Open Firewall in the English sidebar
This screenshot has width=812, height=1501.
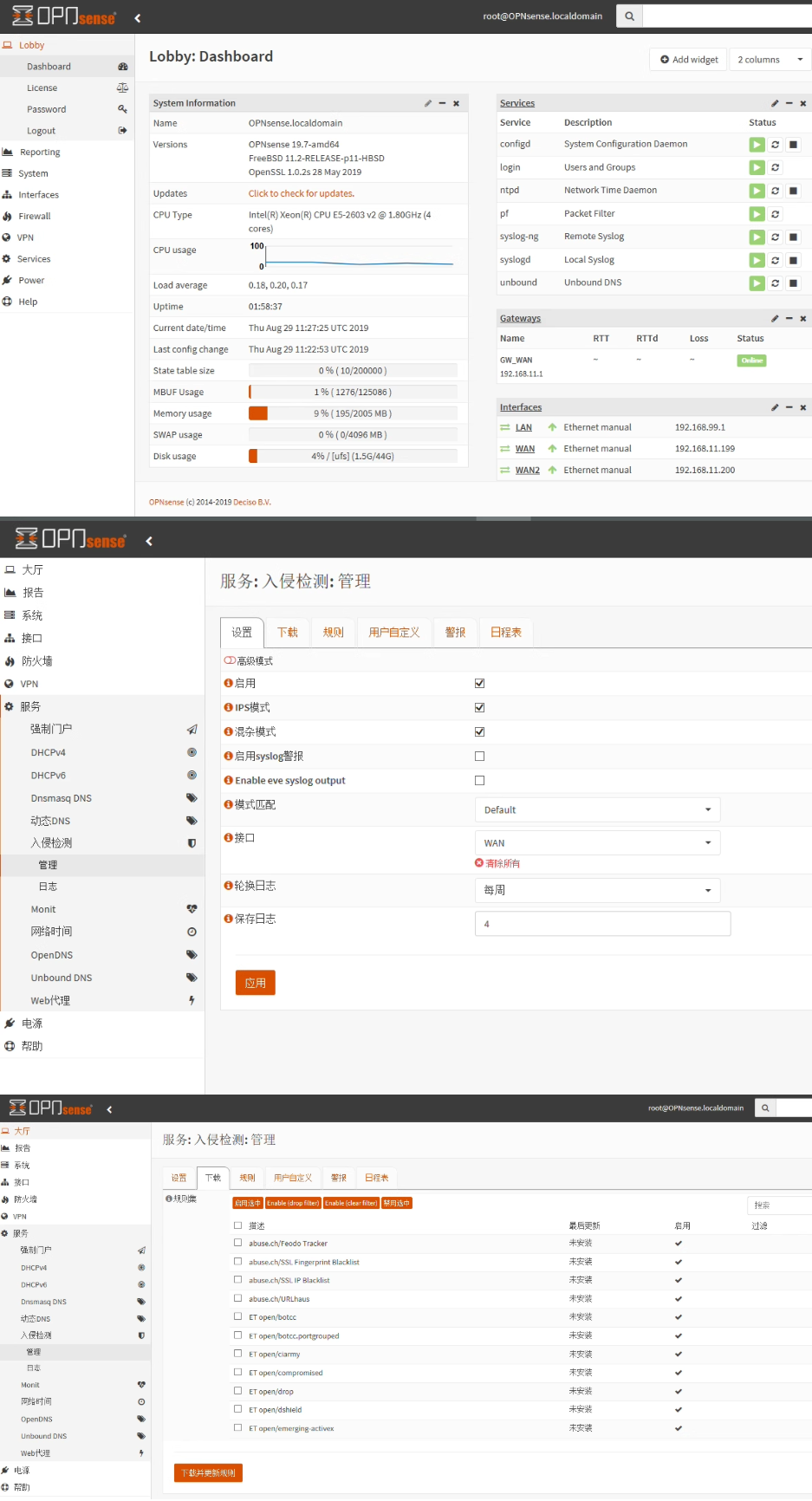pos(35,217)
